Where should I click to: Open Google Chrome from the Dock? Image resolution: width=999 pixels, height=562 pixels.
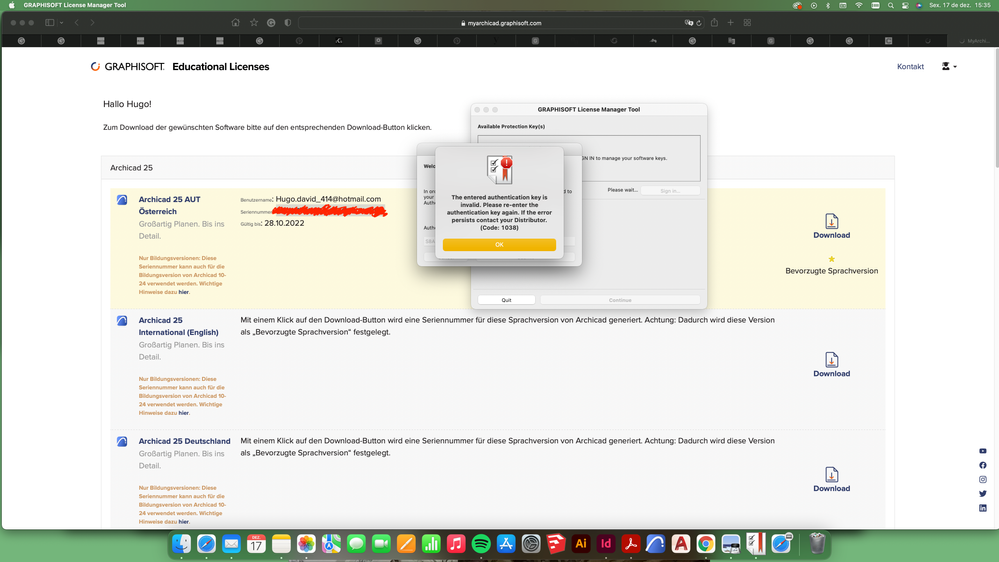[x=705, y=544]
